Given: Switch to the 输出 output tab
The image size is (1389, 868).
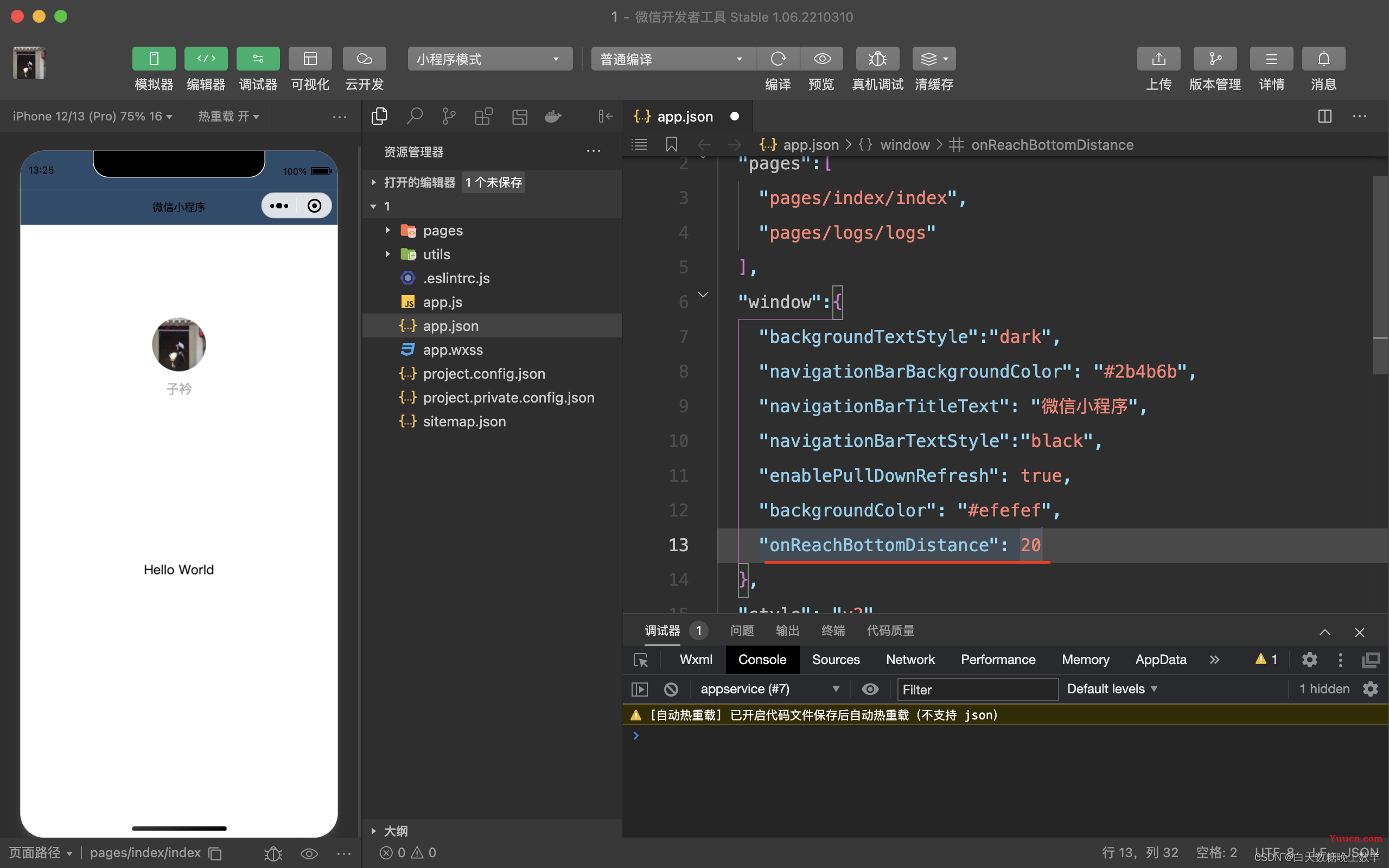Looking at the screenshot, I should tap(787, 630).
